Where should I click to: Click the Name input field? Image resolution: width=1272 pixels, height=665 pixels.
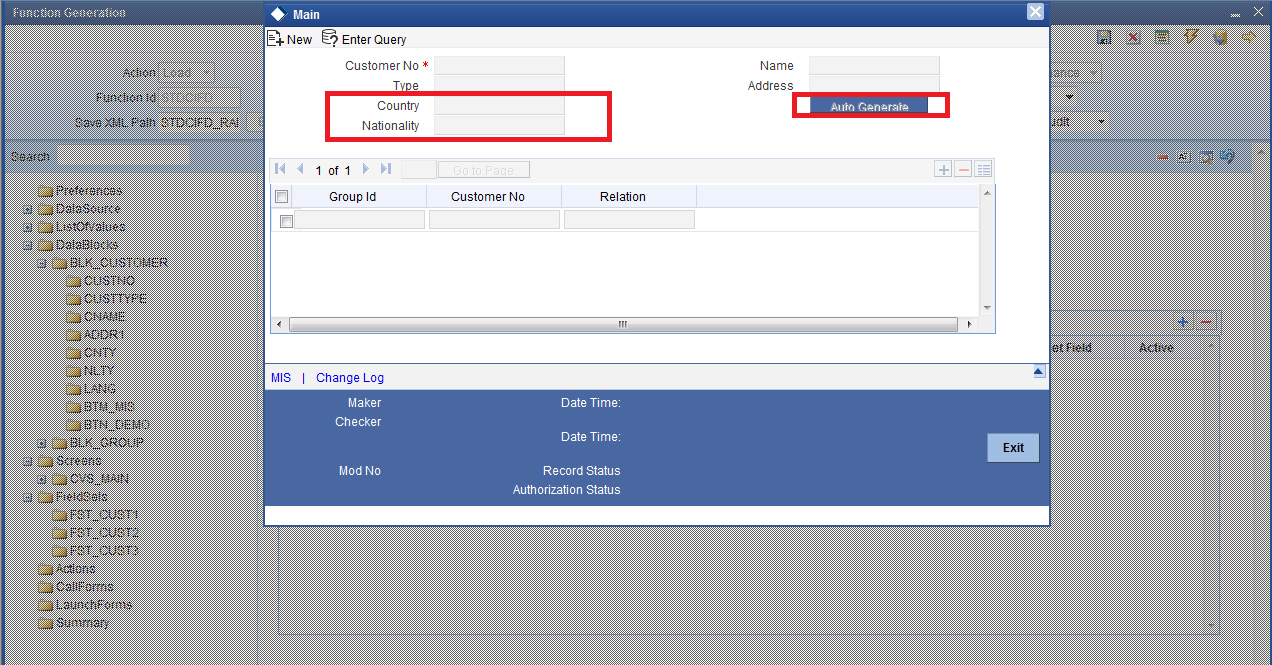click(x=874, y=66)
